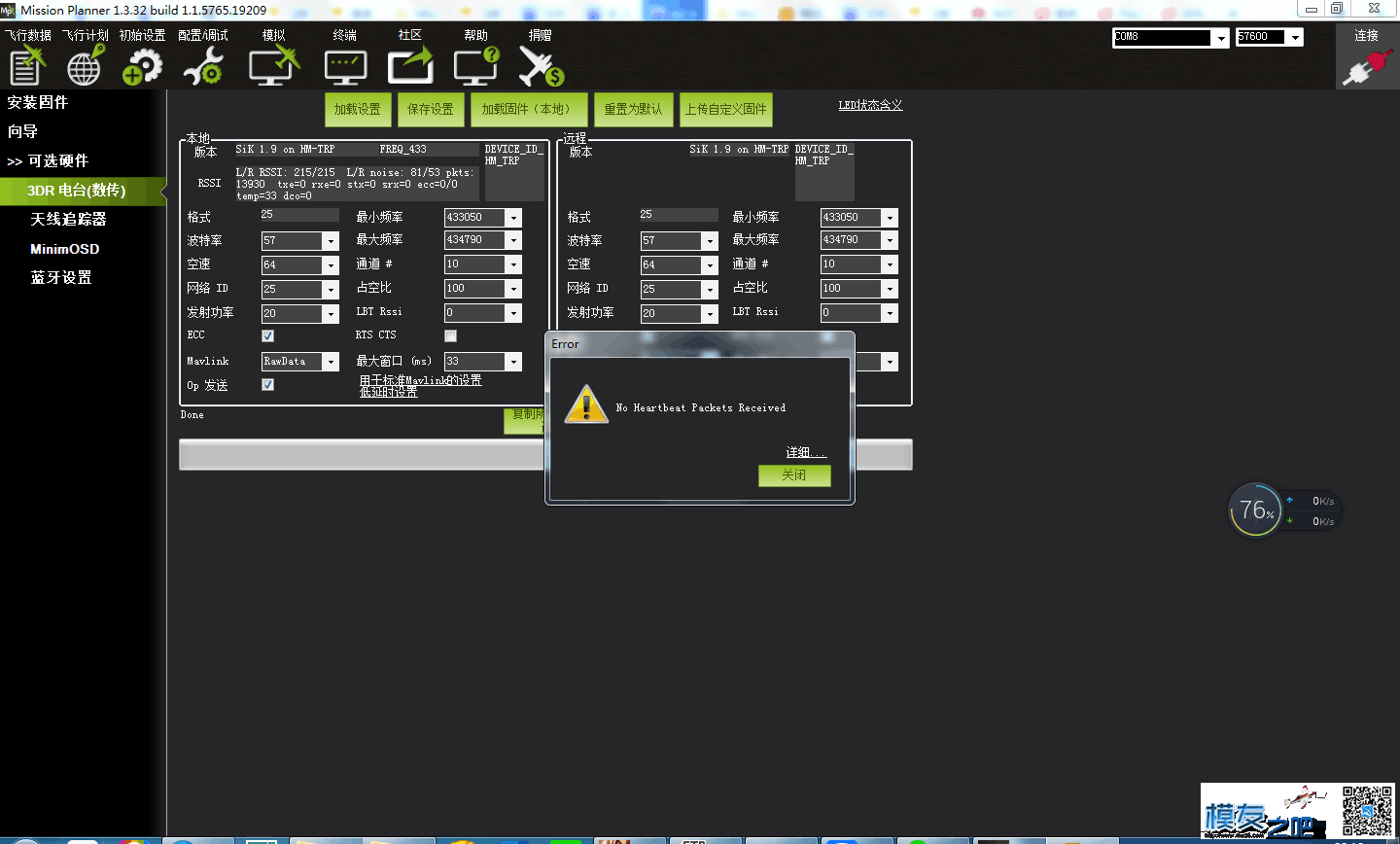
Task: Expand local 最大频率 (max freq) dropdown
Action: [513, 240]
